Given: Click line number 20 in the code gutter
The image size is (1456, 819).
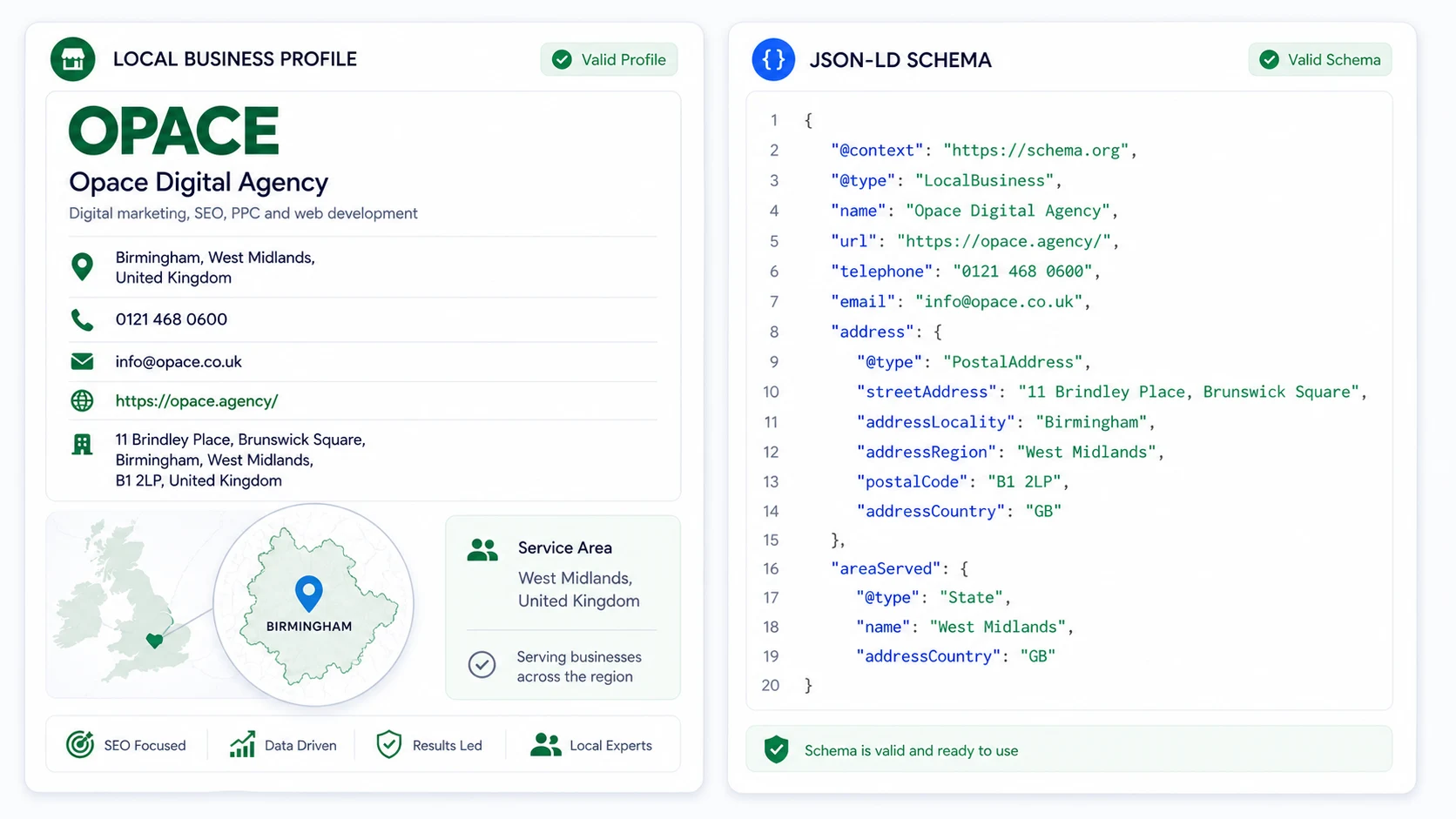Looking at the screenshot, I should 771,685.
